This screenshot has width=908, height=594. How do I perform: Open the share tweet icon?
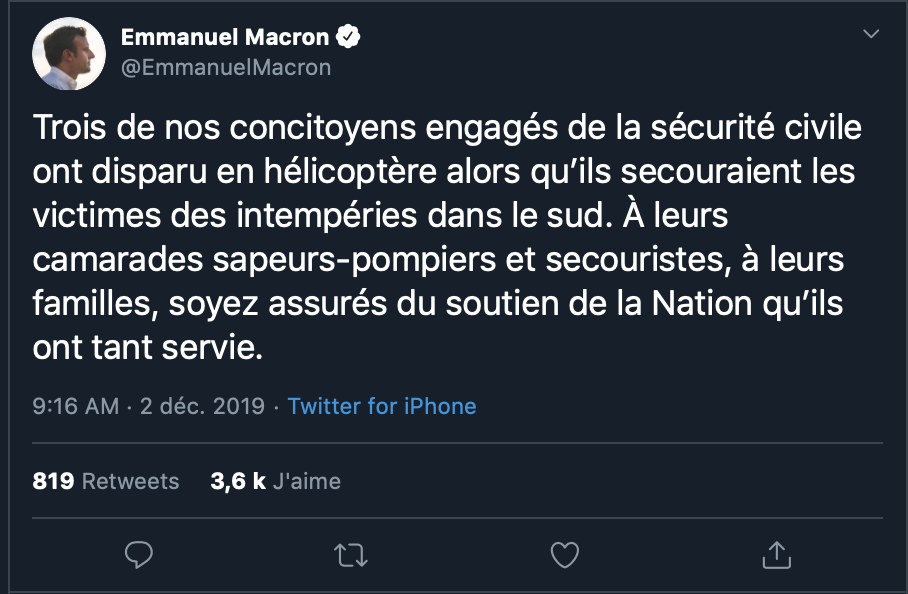click(777, 554)
